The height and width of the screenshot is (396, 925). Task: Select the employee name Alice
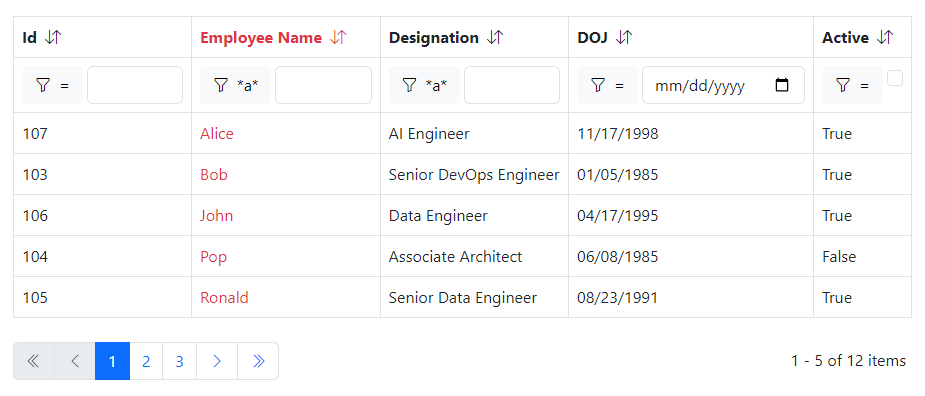(217, 134)
